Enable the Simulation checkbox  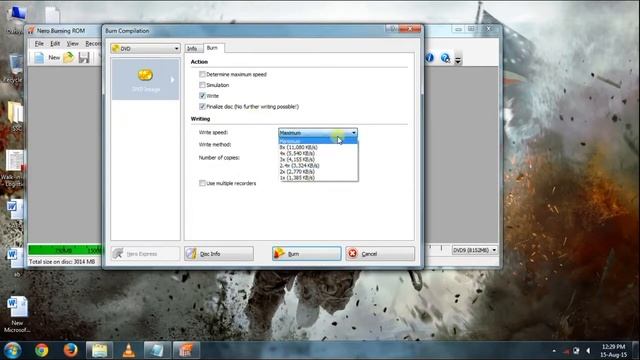tap(202, 85)
